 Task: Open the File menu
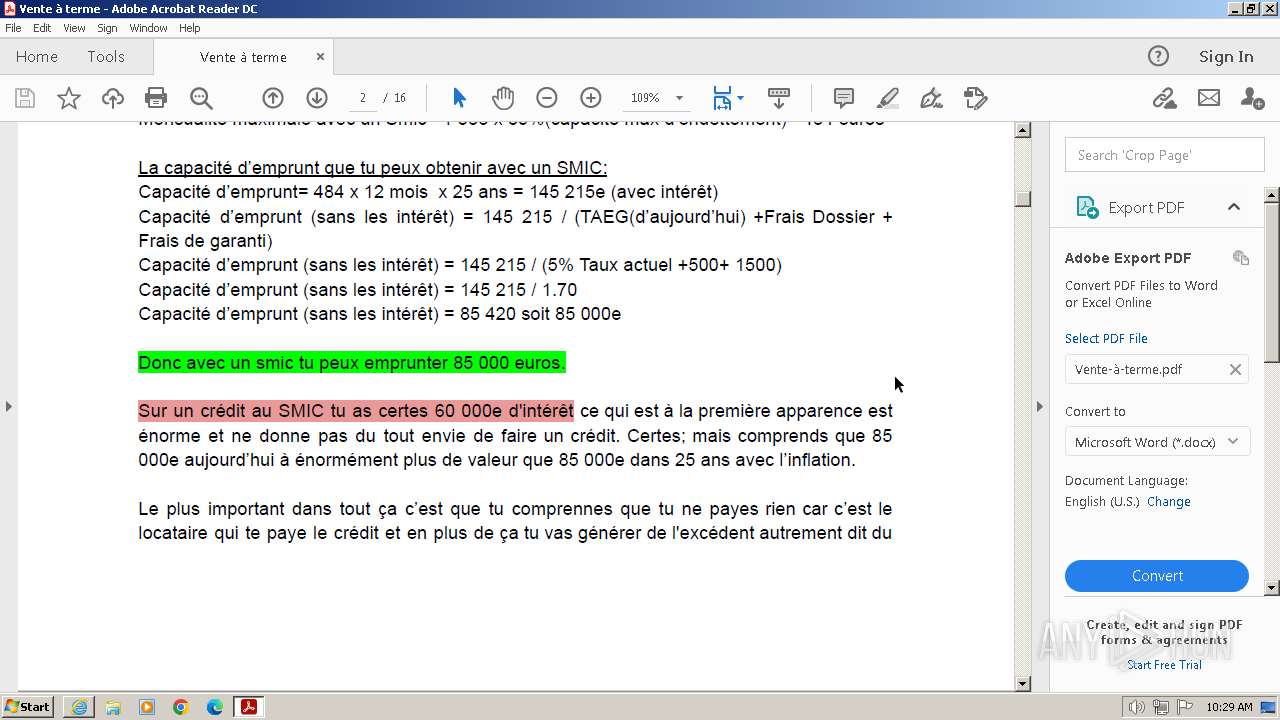click(13, 28)
